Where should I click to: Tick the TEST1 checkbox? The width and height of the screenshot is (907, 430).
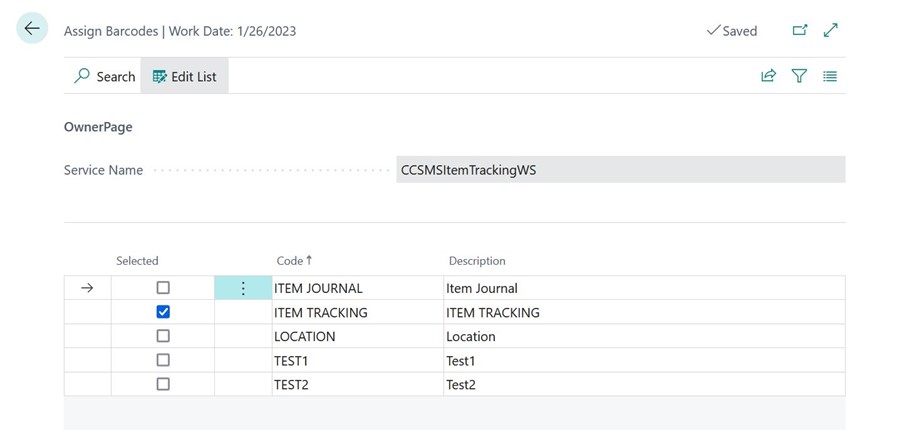(x=163, y=360)
